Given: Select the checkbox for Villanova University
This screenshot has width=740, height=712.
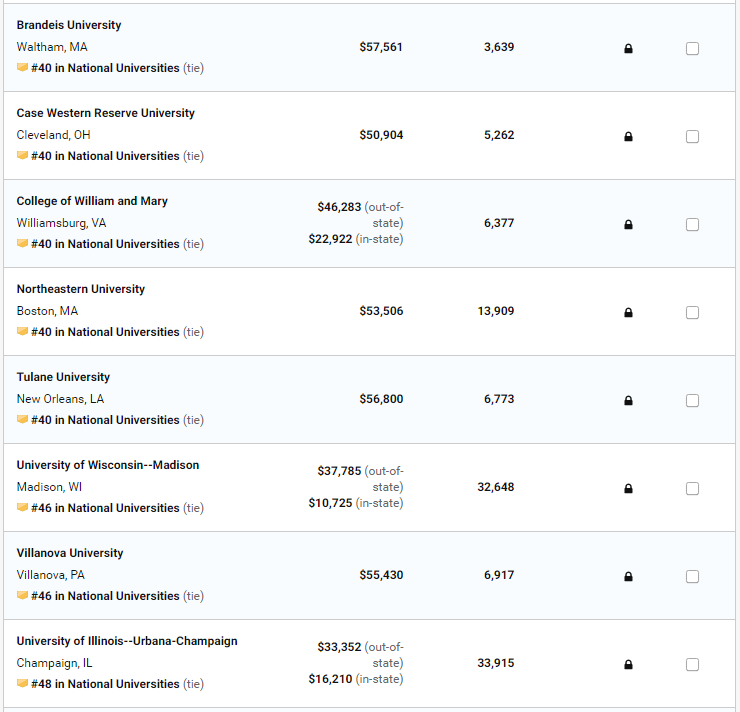Looking at the screenshot, I should 692,577.
